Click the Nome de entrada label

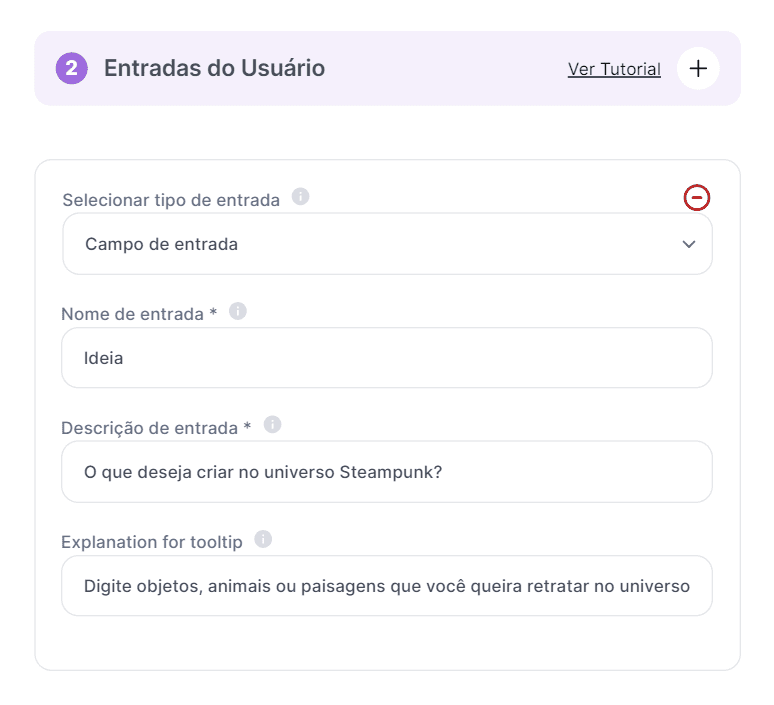(139, 314)
